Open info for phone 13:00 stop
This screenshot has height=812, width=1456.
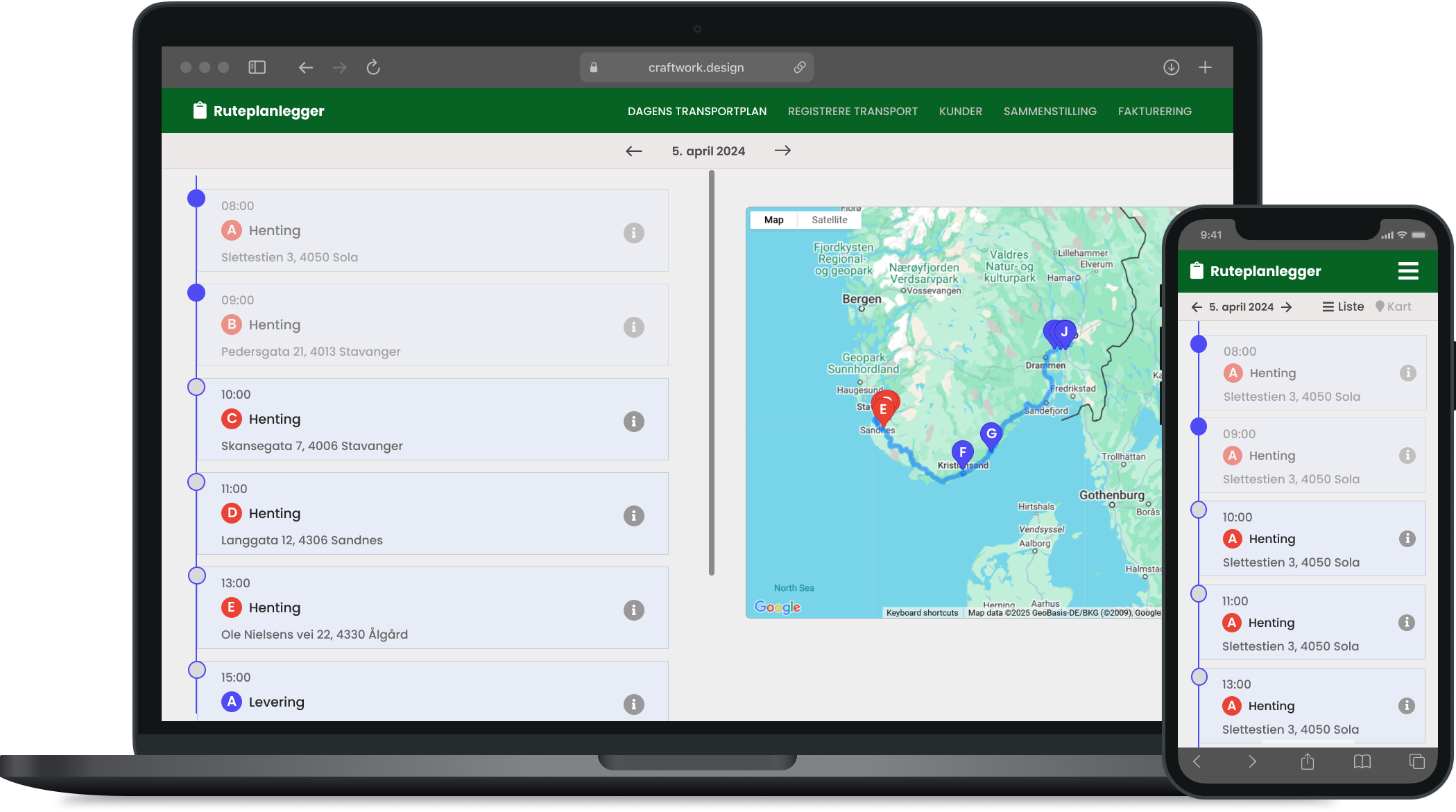pyautogui.click(x=1407, y=706)
